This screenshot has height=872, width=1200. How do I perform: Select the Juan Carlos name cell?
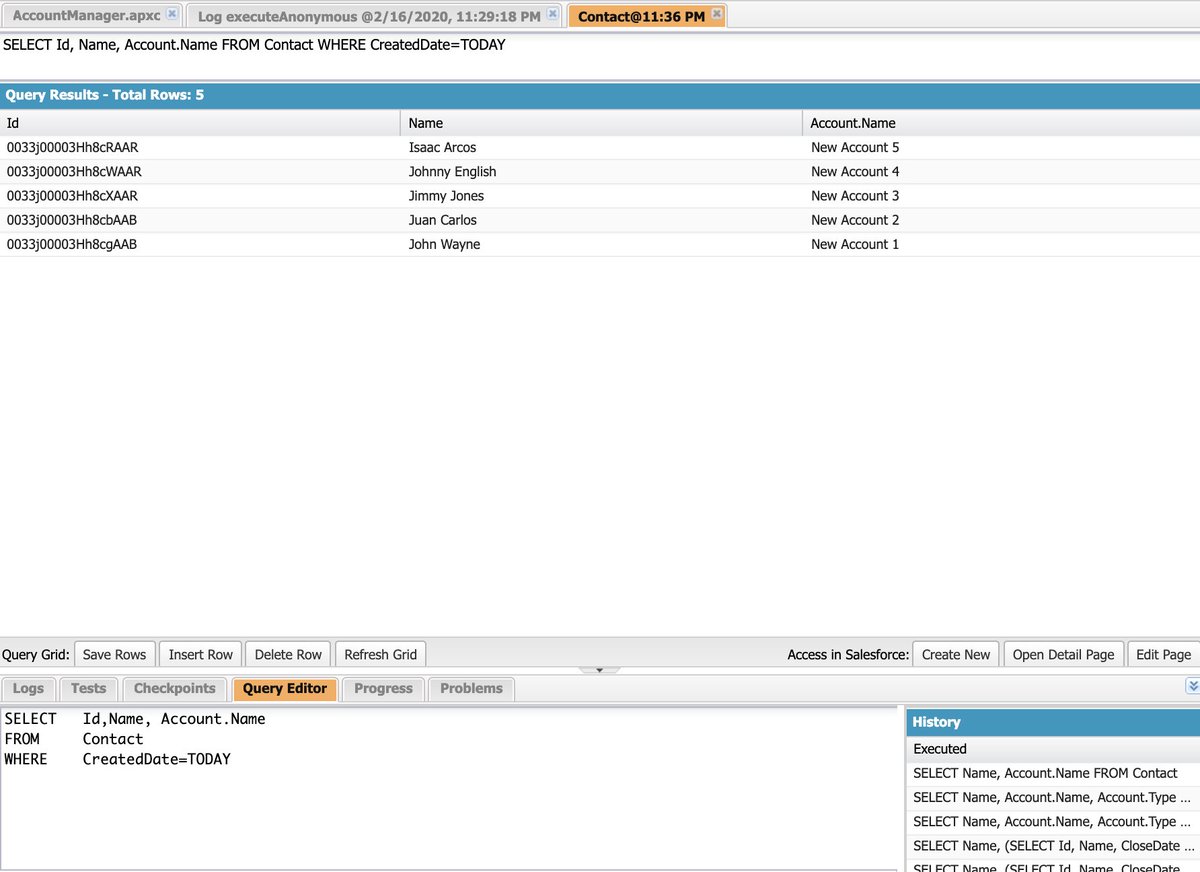click(x=601, y=220)
